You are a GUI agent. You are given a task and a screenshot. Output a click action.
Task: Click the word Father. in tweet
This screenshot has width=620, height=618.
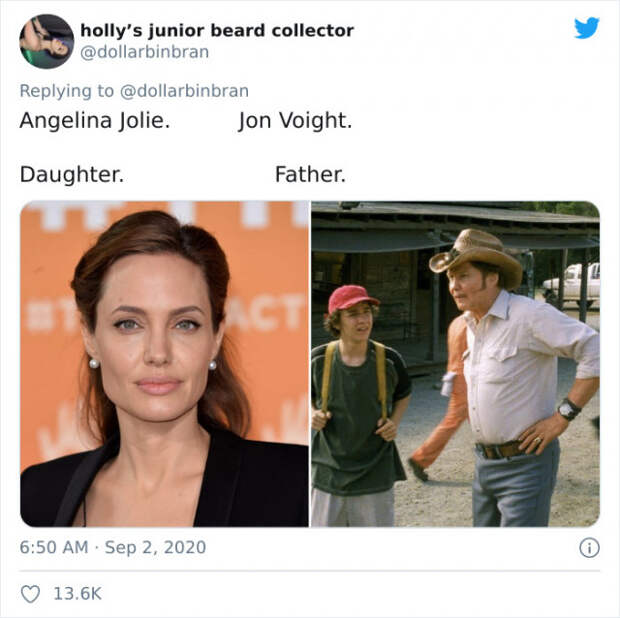[x=310, y=174]
